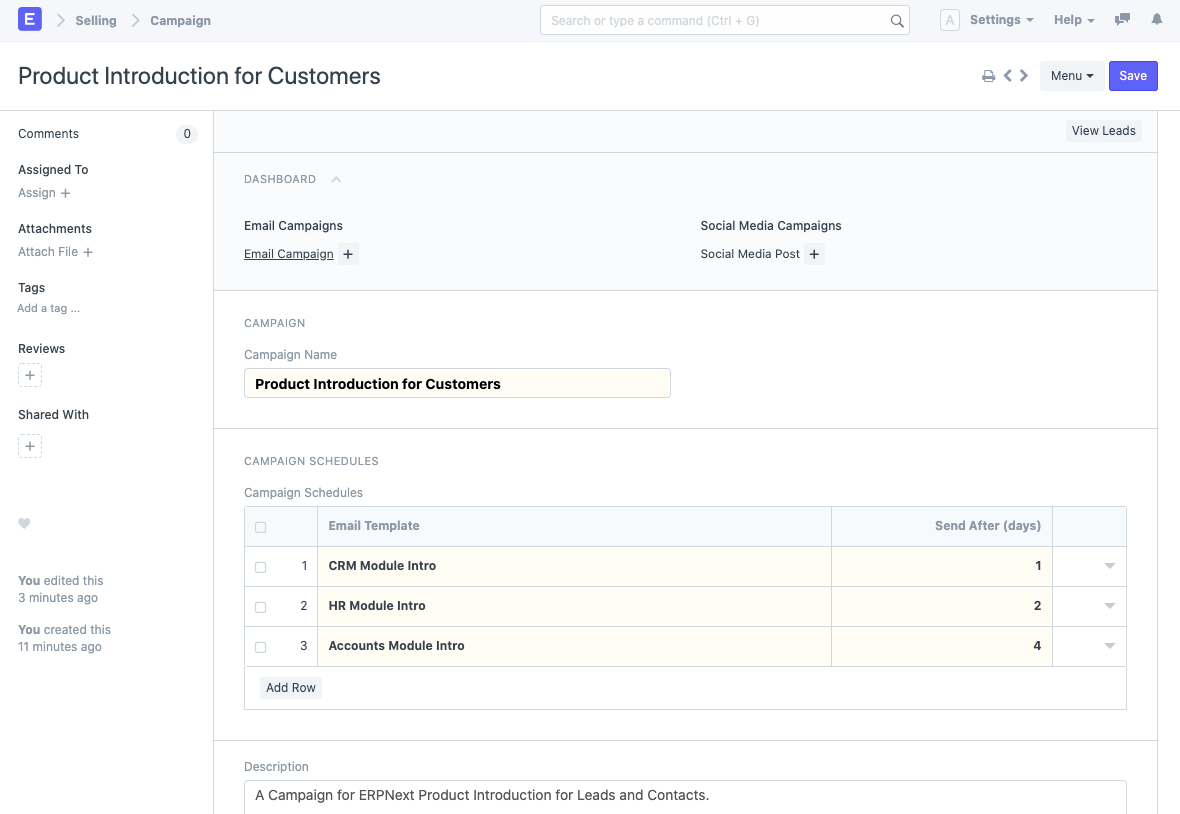Click the ERPNext home logo icon
The width and height of the screenshot is (1180, 814).
[x=30, y=20]
